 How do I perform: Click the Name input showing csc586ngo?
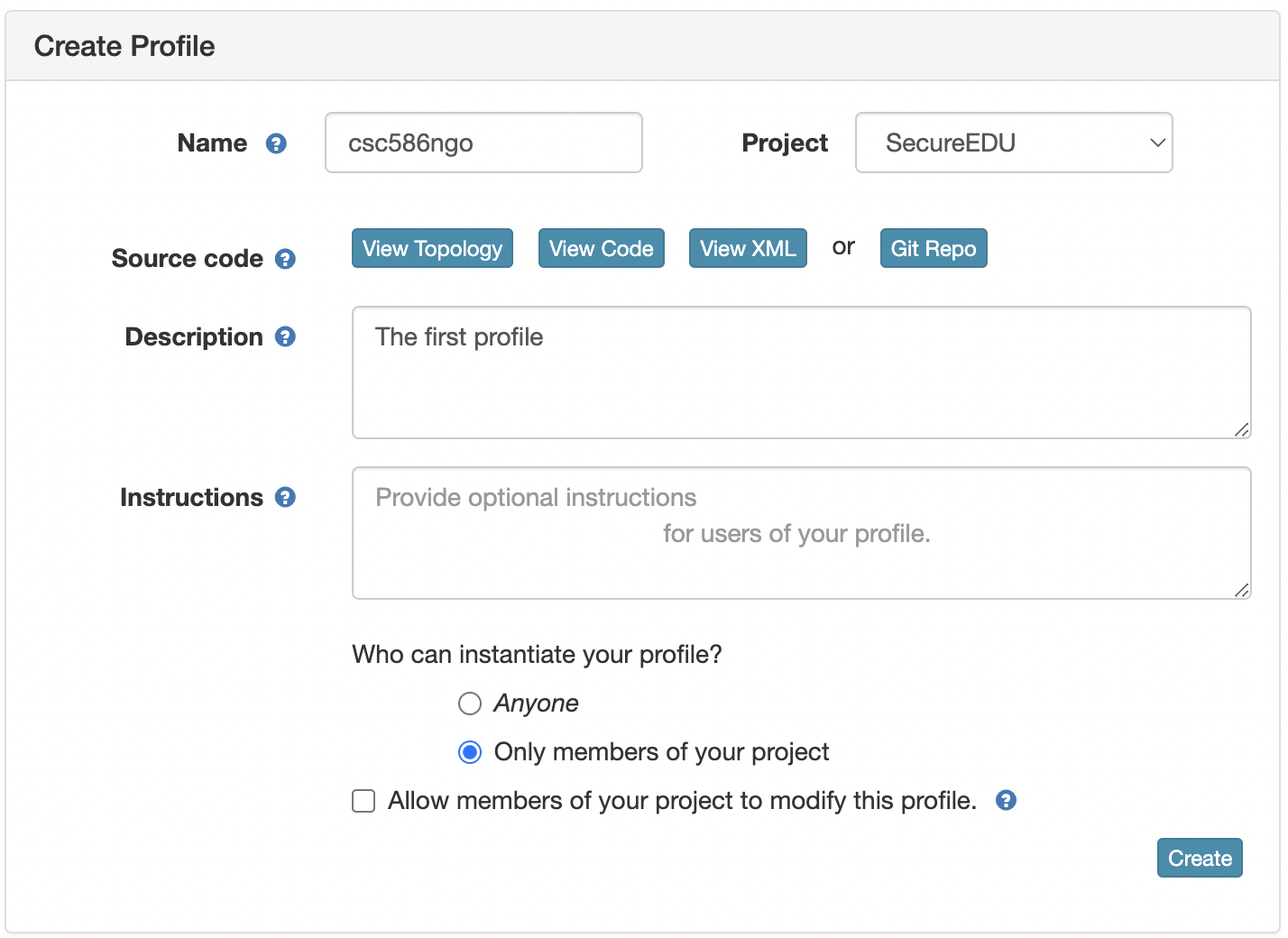[x=483, y=143]
